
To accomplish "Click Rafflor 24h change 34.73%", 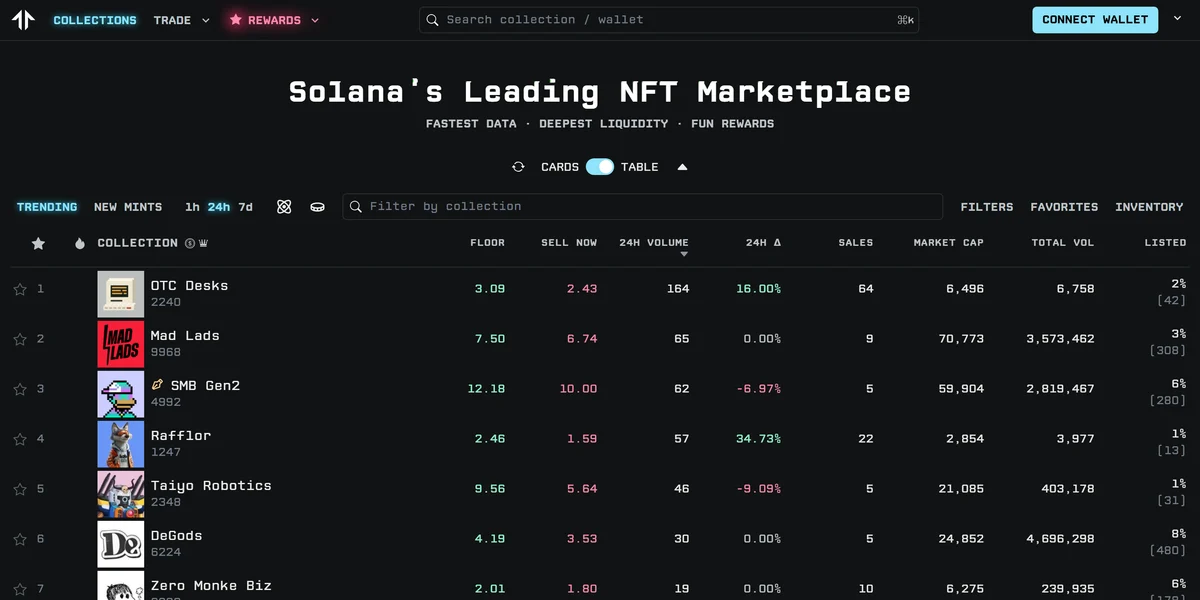I will click(x=757, y=439).
